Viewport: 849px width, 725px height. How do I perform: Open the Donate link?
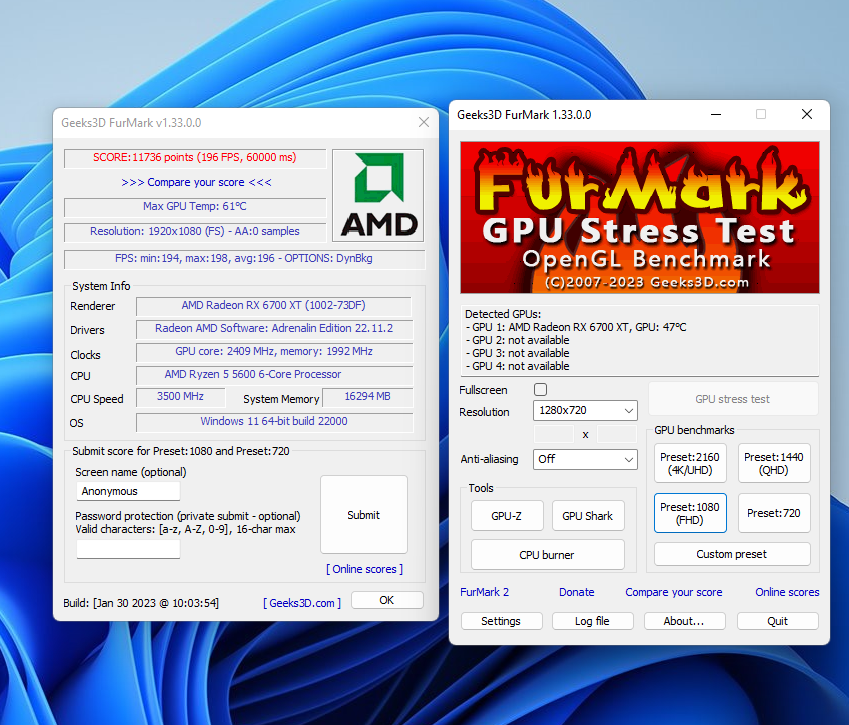[x=577, y=592]
